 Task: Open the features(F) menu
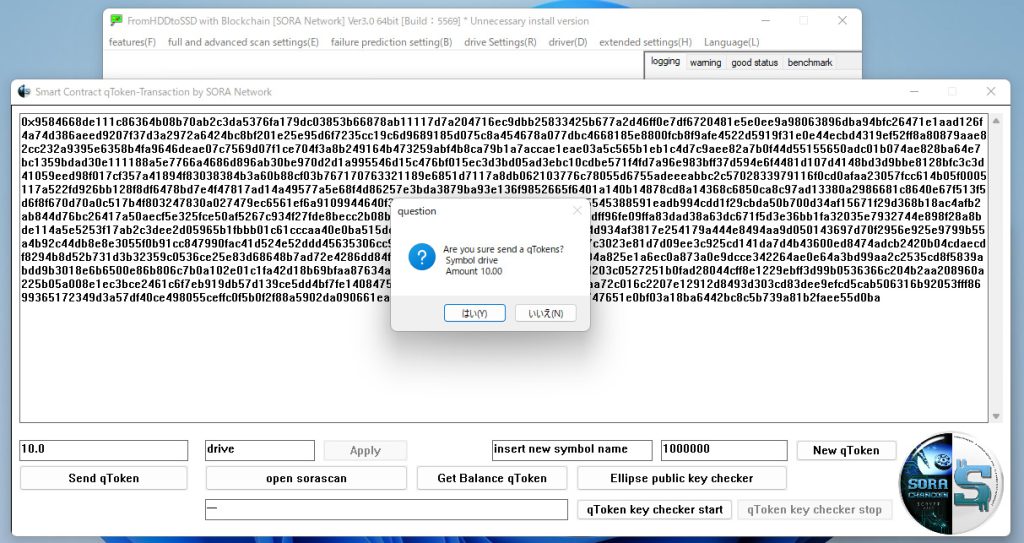(133, 42)
